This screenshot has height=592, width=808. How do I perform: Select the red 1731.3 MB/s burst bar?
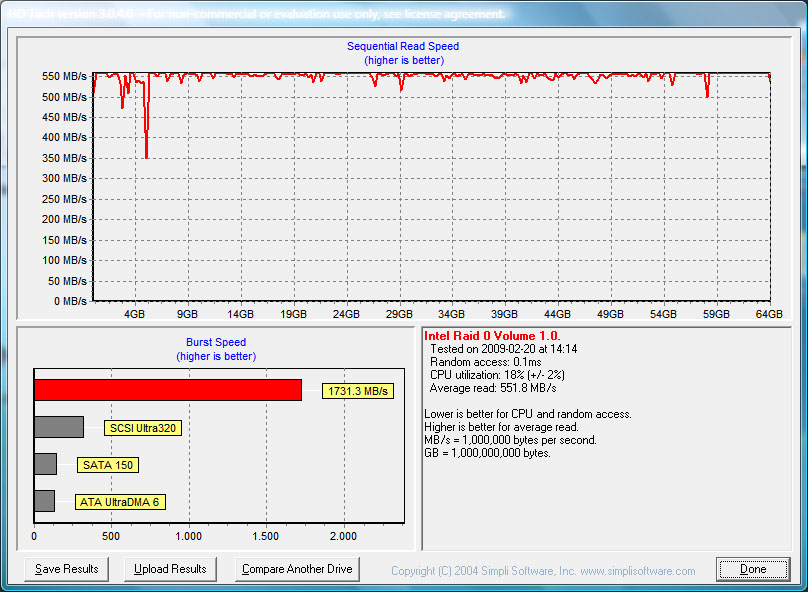168,390
